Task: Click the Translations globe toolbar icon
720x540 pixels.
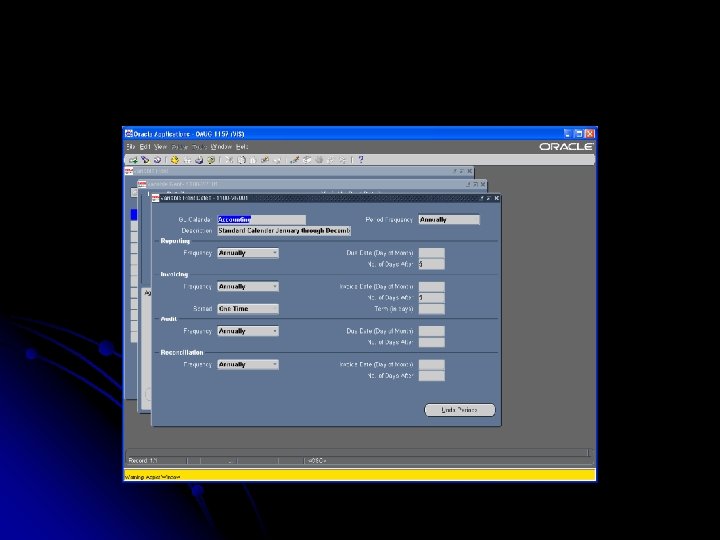Action: coord(319,160)
